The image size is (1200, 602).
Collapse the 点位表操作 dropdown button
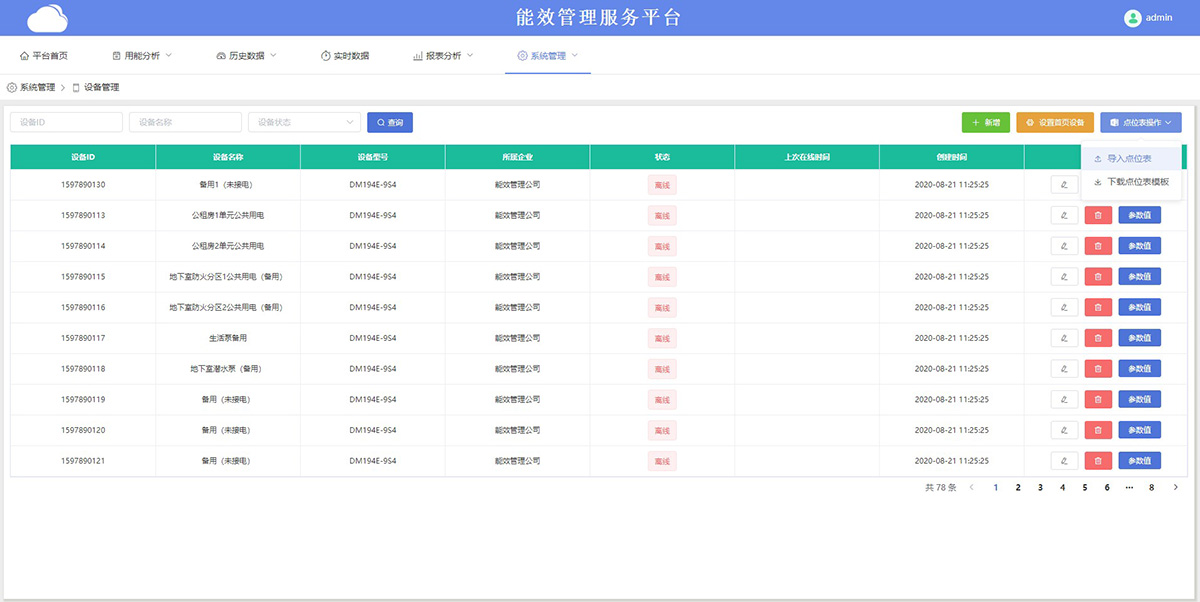tap(1141, 122)
